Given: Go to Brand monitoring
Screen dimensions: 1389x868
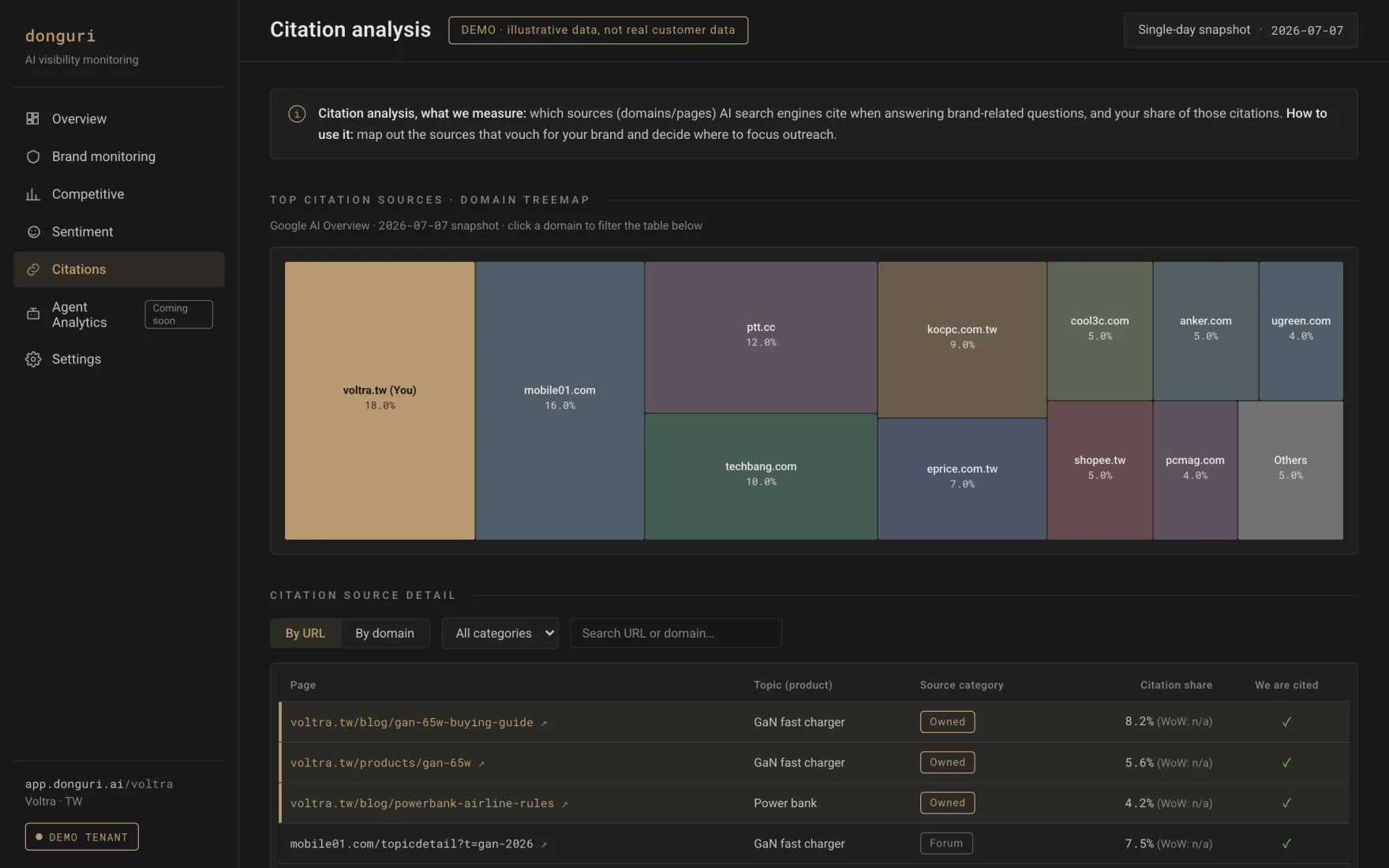Looking at the screenshot, I should [119, 156].
